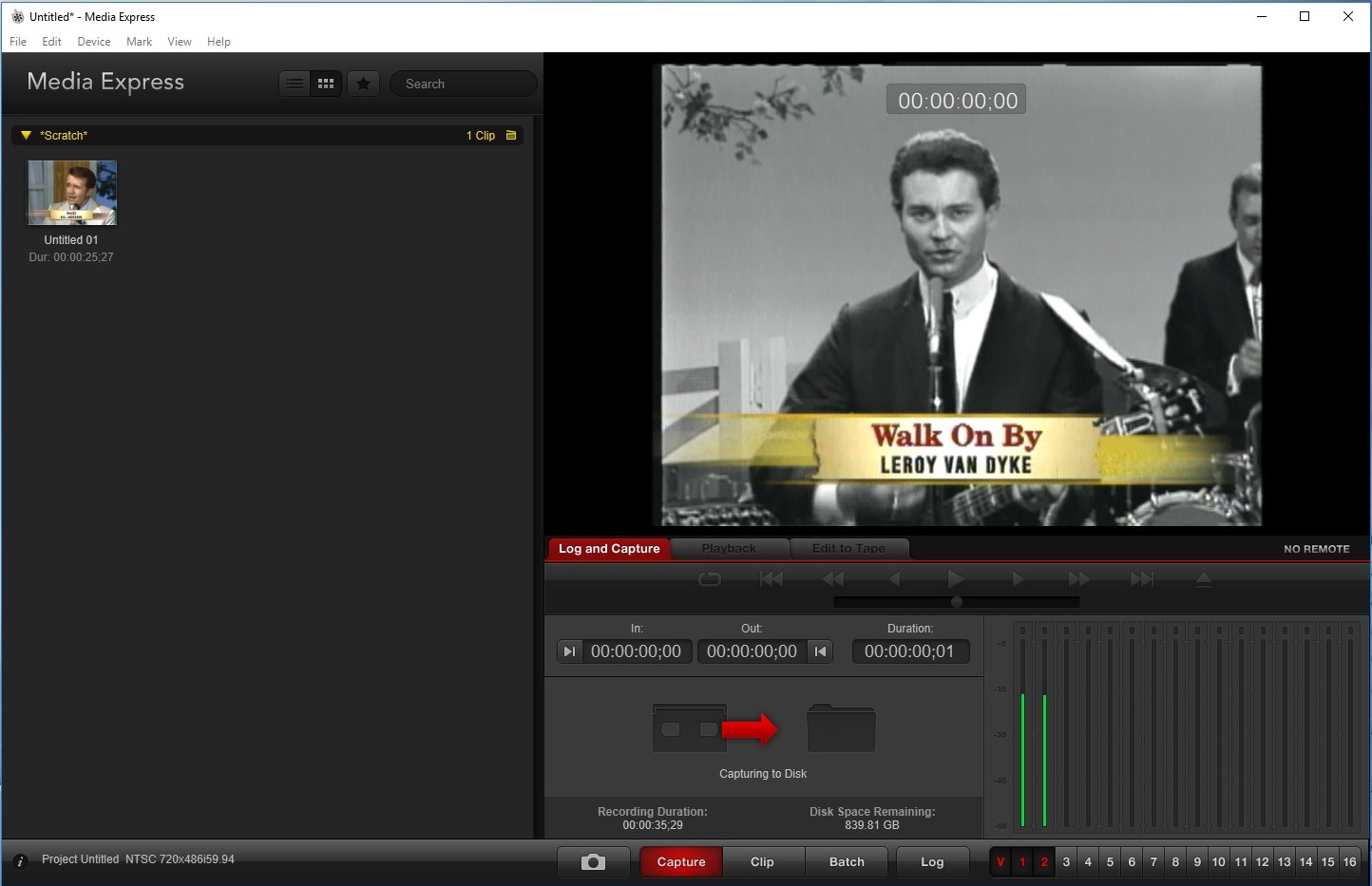Click the rewind button
This screenshot has width=1372, height=886.
point(833,578)
